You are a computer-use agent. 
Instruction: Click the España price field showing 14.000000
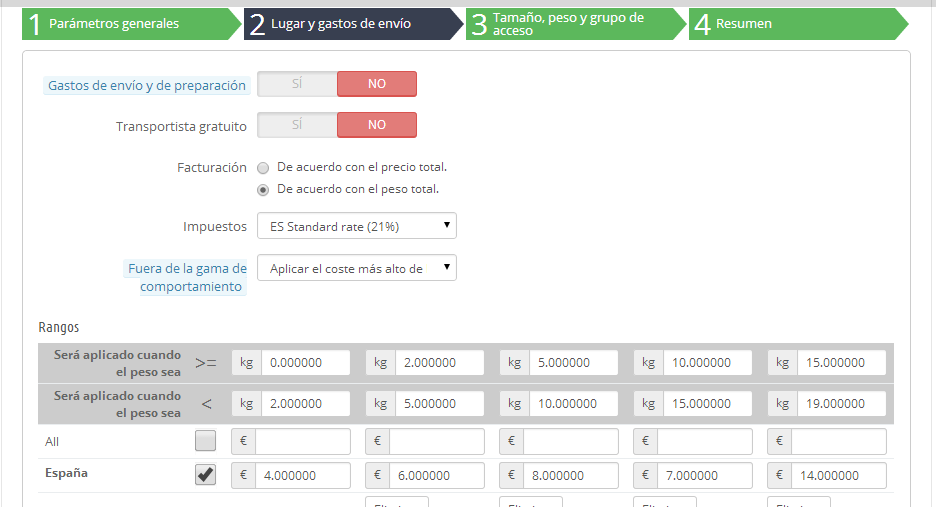click(839, 476)
